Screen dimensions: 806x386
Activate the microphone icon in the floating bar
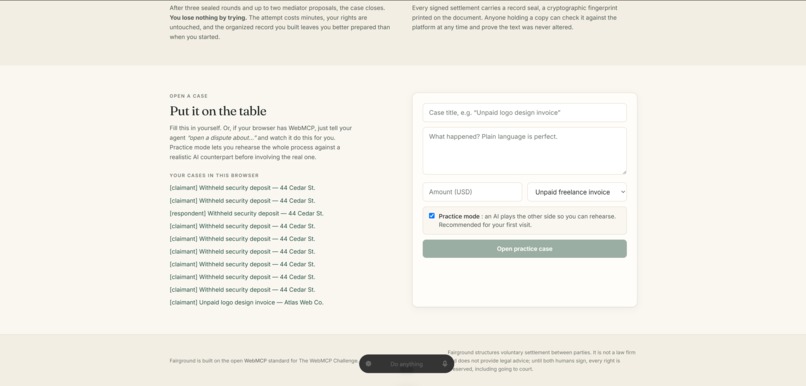(445, 363)
